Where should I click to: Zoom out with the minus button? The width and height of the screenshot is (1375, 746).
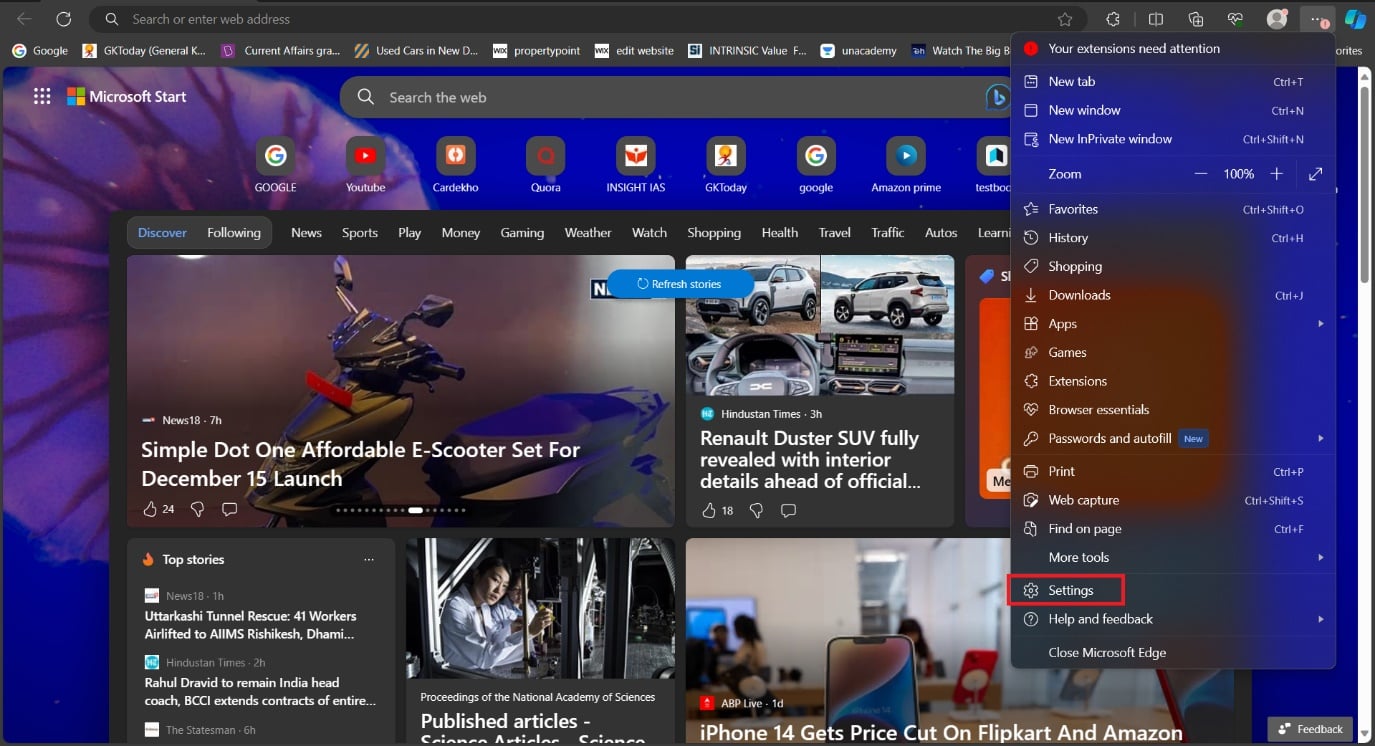coord(1201,174)
